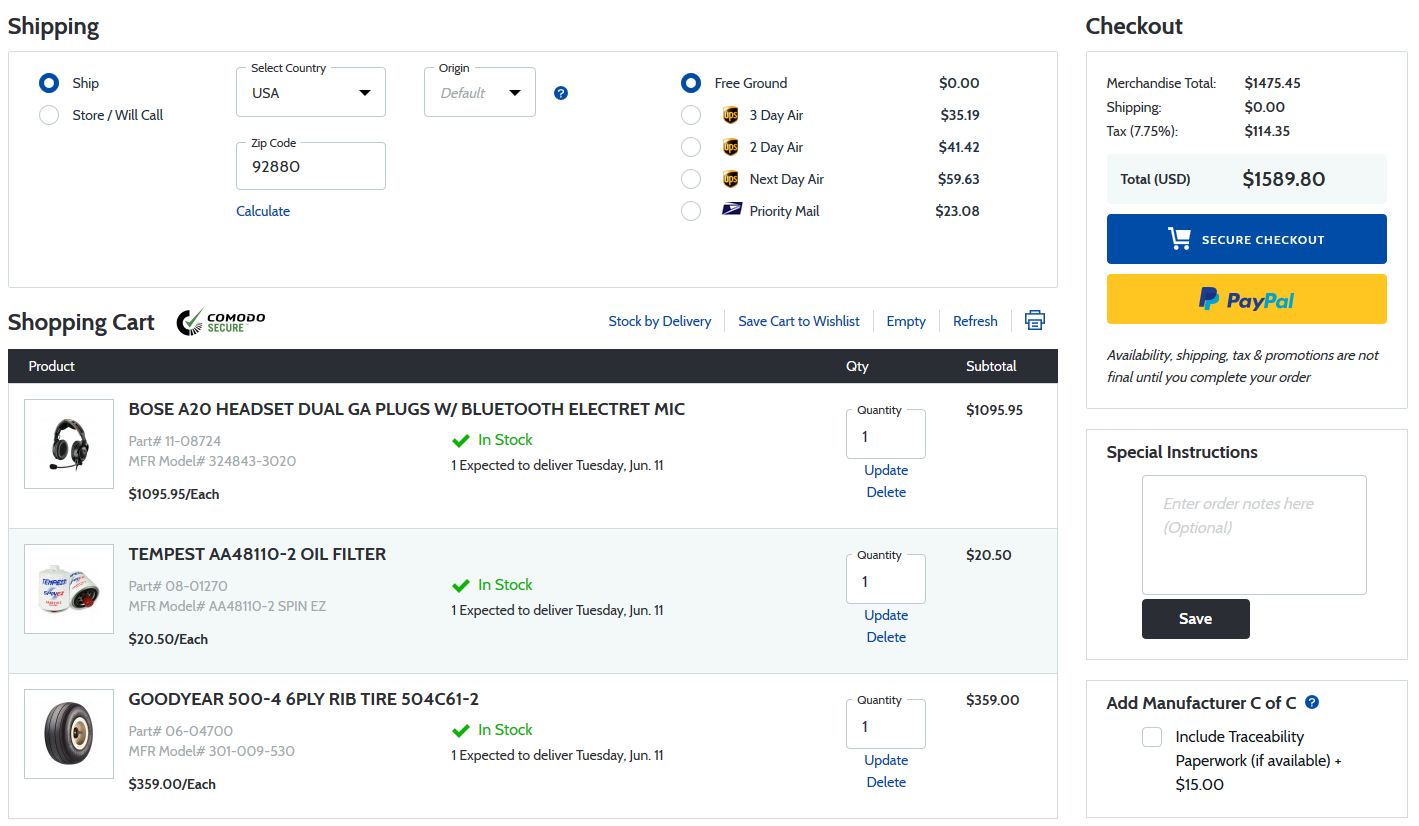Click Empty cart link

click(x=906, y=321)
